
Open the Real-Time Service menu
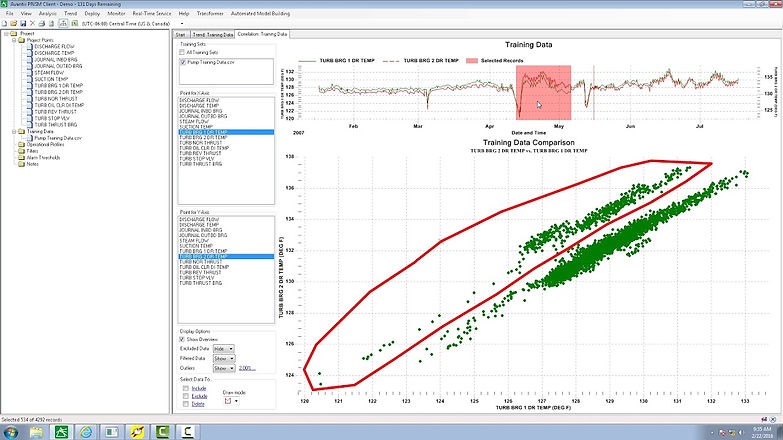coord(152,13)
